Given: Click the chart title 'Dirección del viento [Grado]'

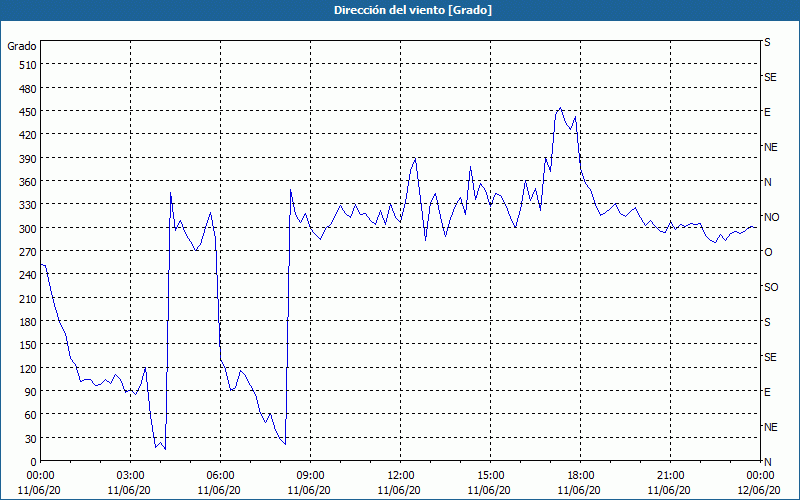Looking at the screenshot, I should point(413,10).
